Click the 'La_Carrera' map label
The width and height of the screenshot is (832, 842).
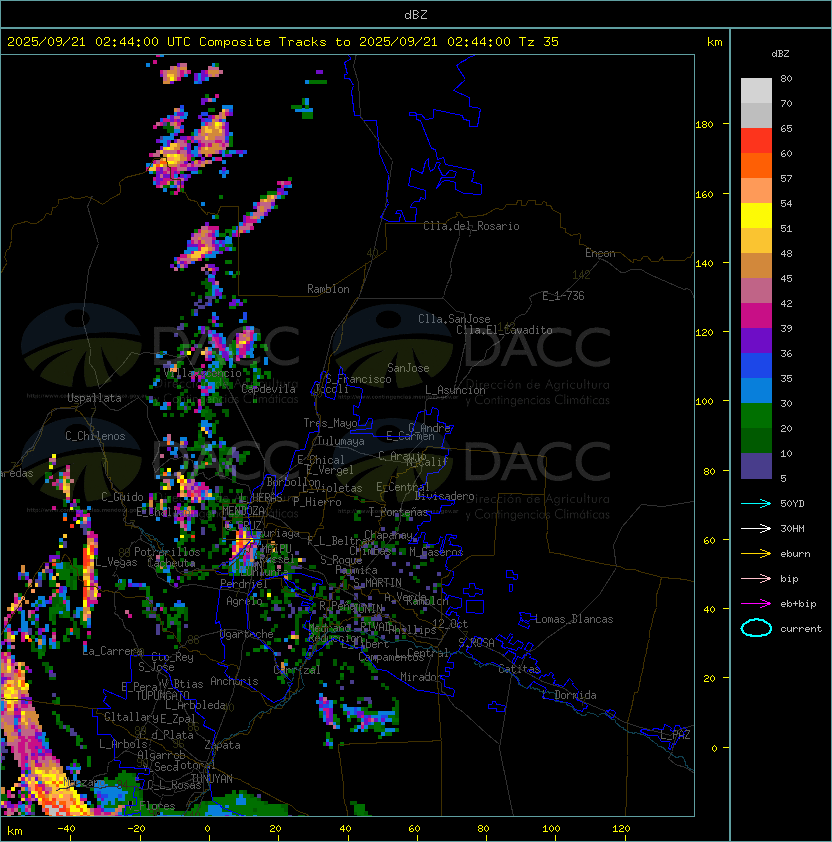click(113, 651)
